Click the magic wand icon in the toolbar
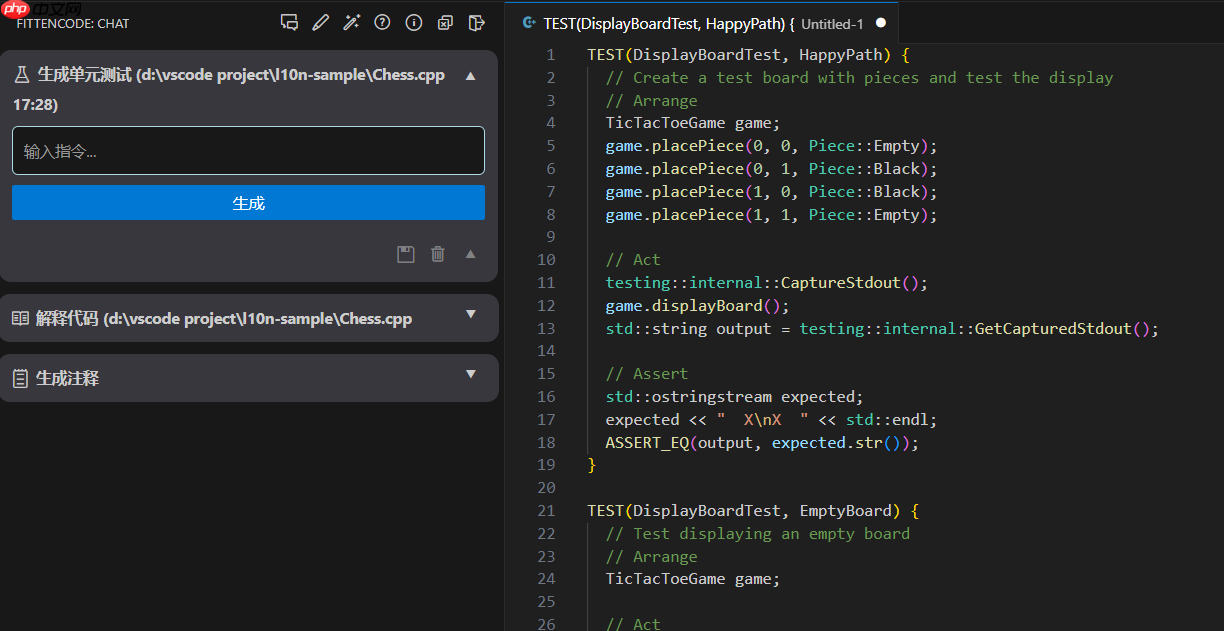Viewport: 1224px width, 631px height. [351, 22]
